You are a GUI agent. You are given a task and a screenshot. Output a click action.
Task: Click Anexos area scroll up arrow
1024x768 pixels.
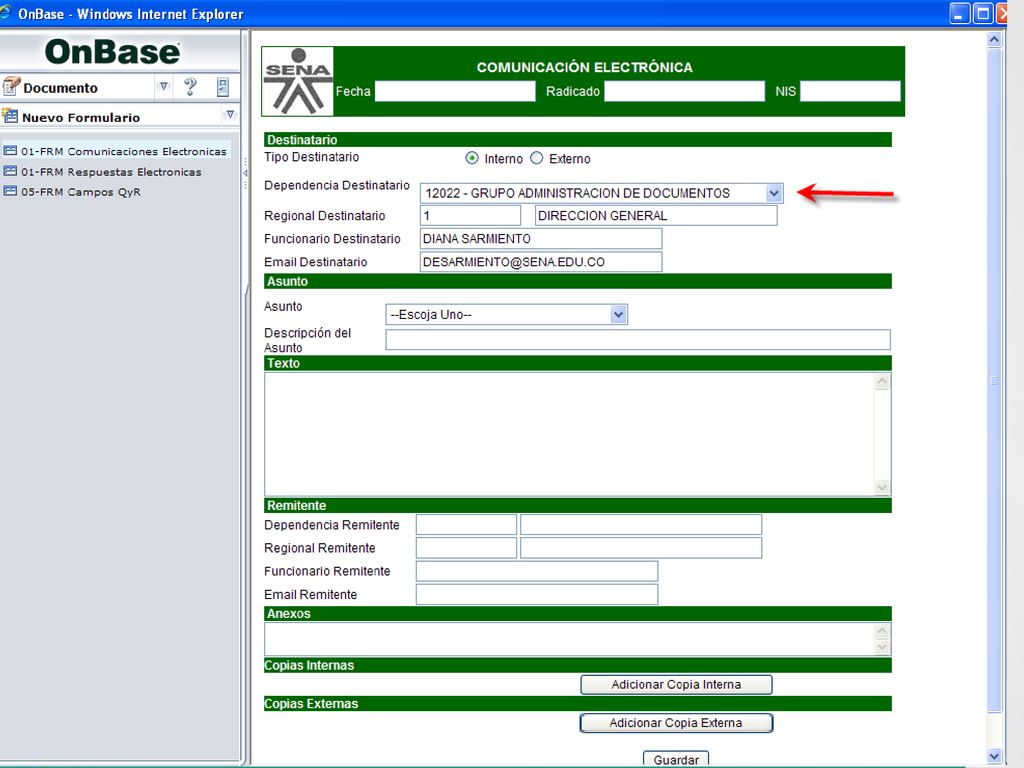point(882,631)
